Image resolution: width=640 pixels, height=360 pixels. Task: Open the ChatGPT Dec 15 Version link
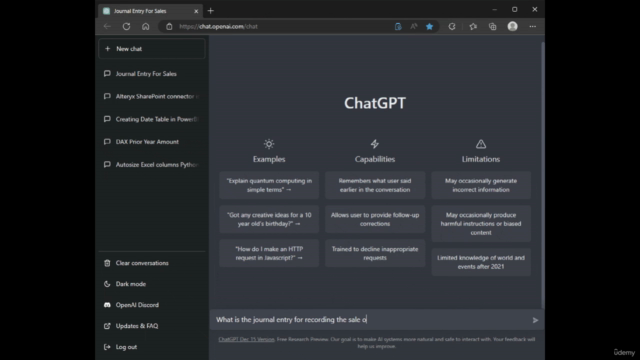(246, 339)
